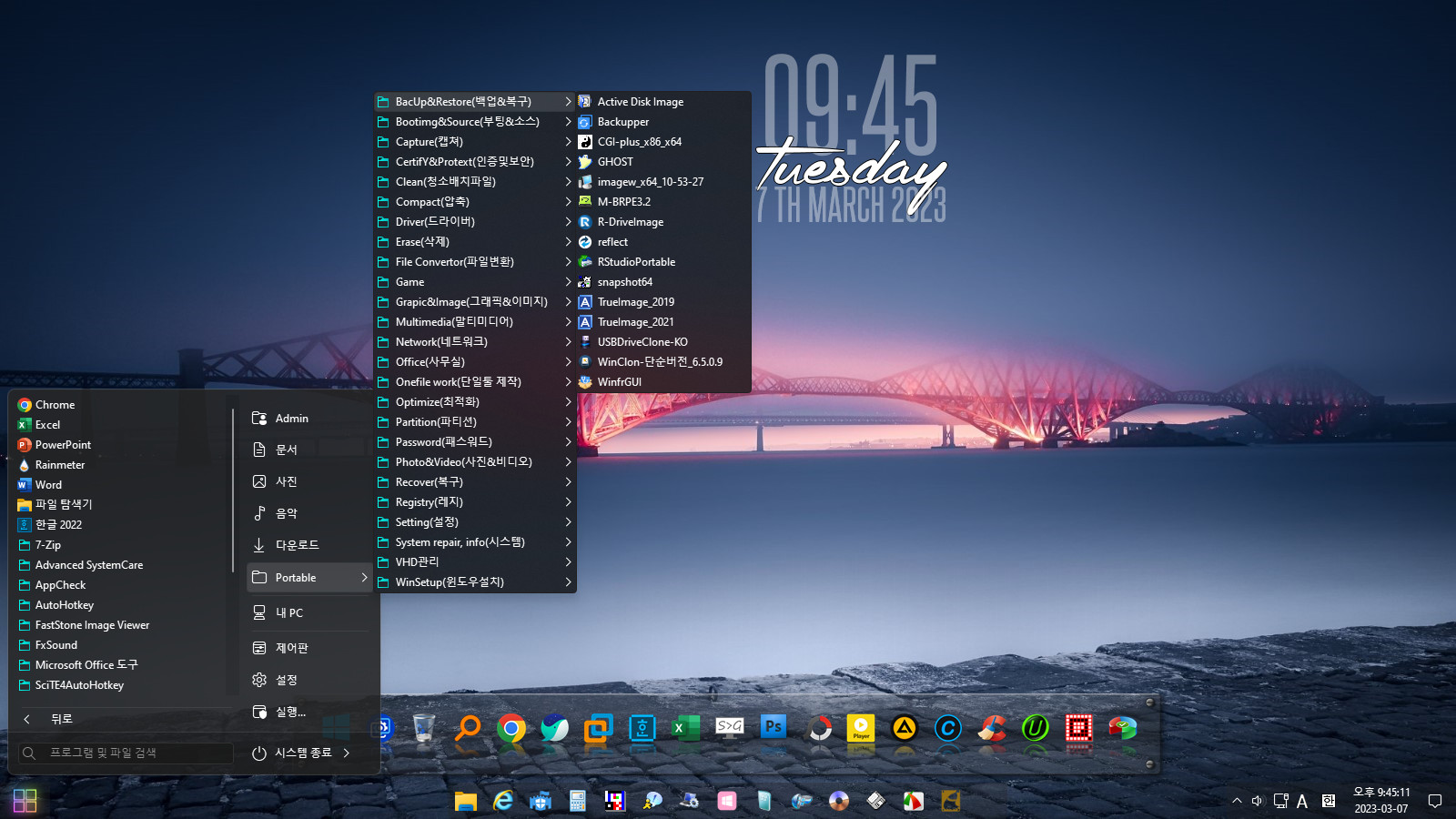This screenshot has height=819, width=1456.
Task: Open Admin user folder
Action: (x=309, y=419)
